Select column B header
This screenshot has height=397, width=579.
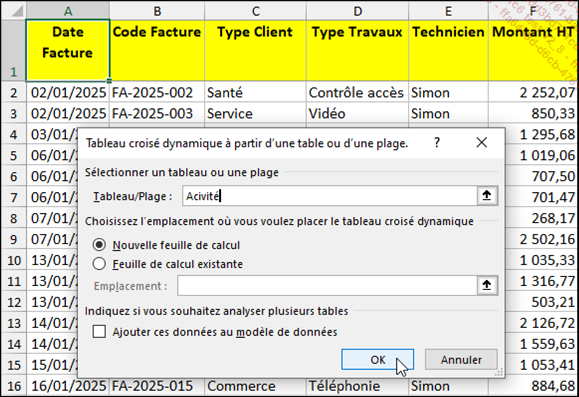pos(157,10)
